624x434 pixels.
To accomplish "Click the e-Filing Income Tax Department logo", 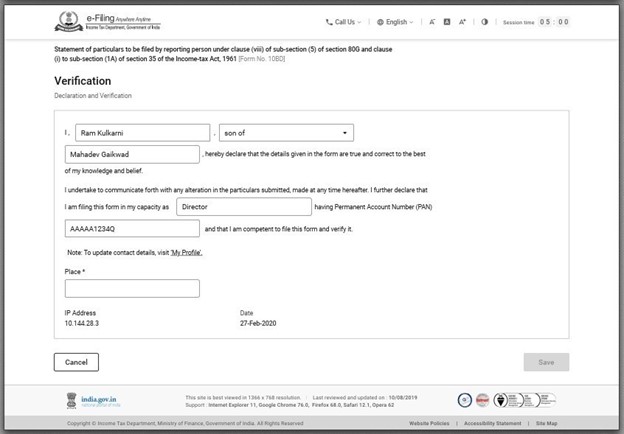I will pos(97,21).
